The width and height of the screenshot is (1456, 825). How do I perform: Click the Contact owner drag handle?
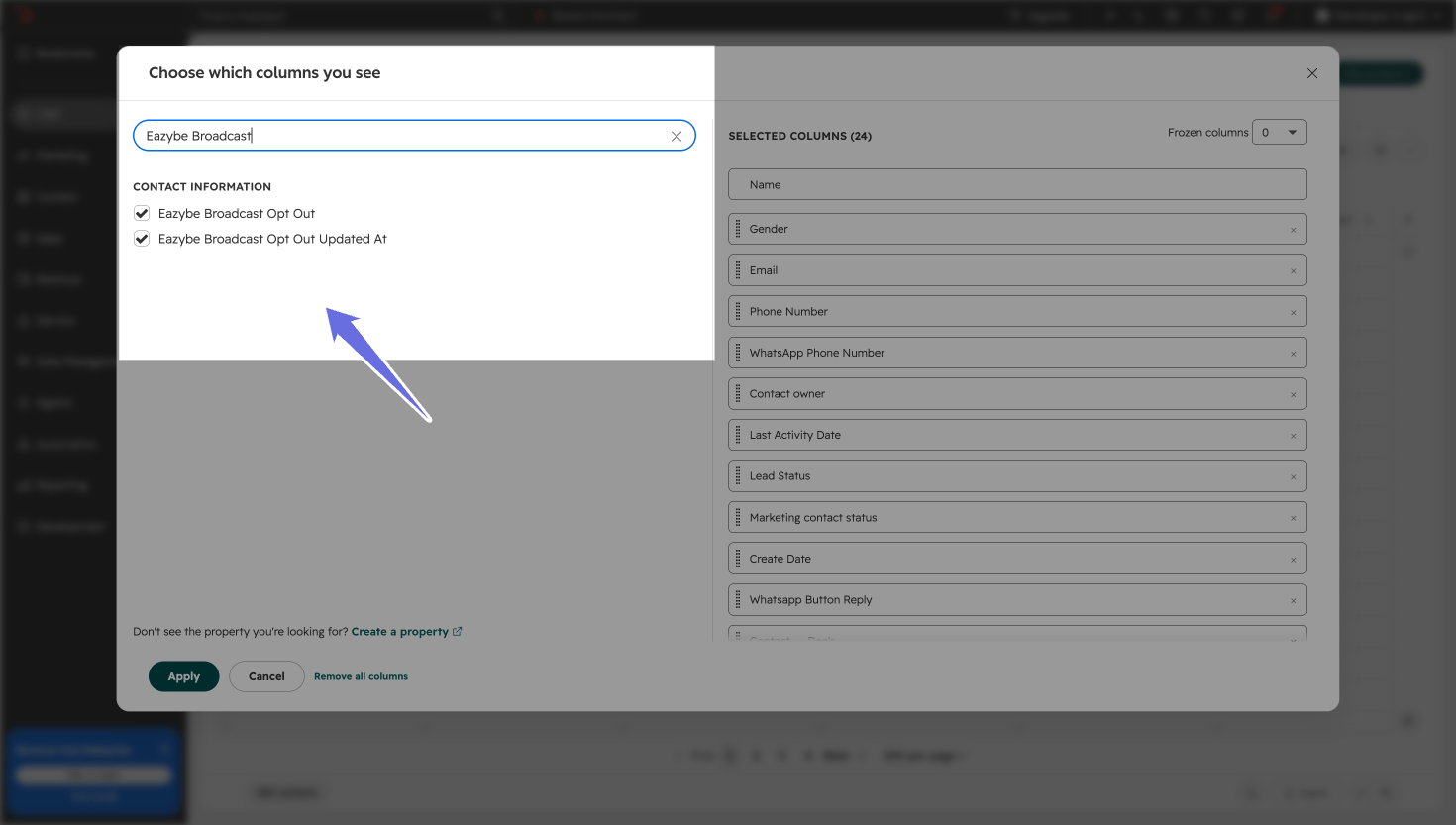point(738,393)
